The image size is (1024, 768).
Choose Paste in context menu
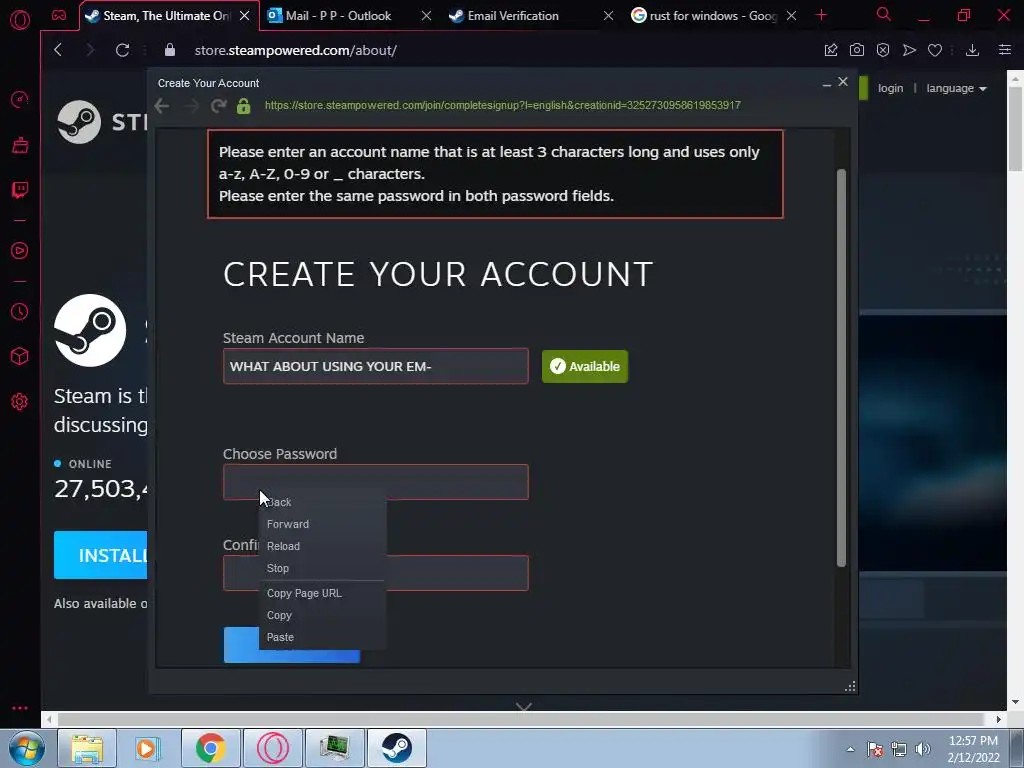click(x=323, y=637)
